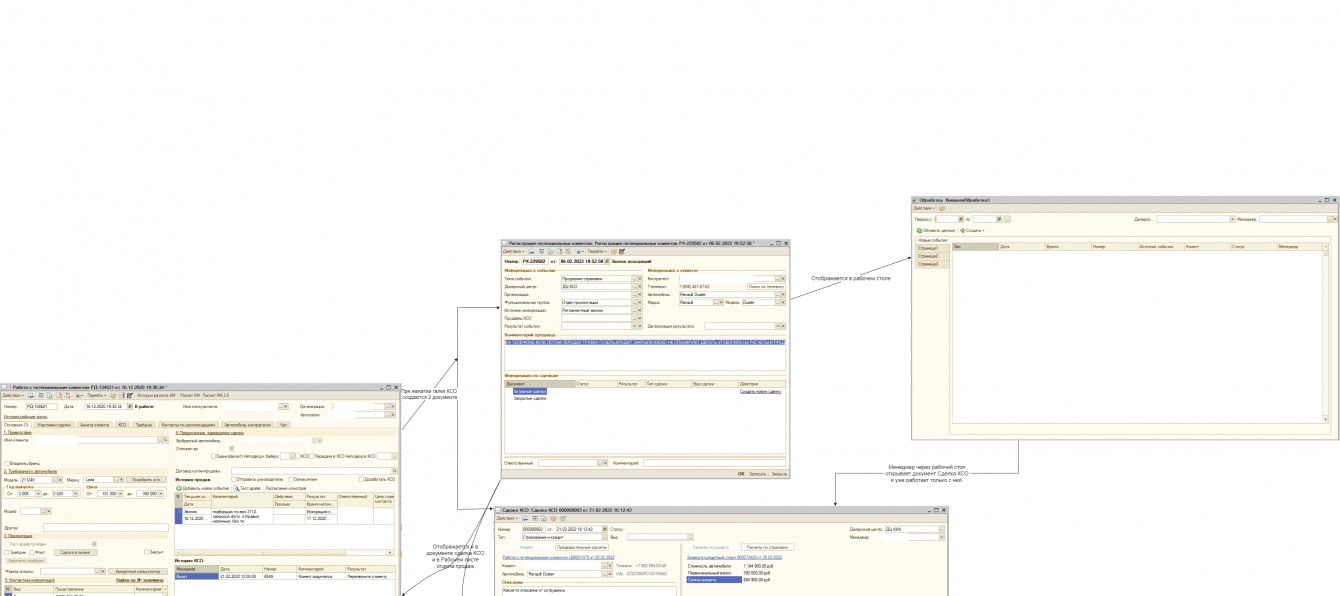Screen dimensions: 1340x596
Task: Click the help icon in the registration toolbar
Action: tap(614, 251)
